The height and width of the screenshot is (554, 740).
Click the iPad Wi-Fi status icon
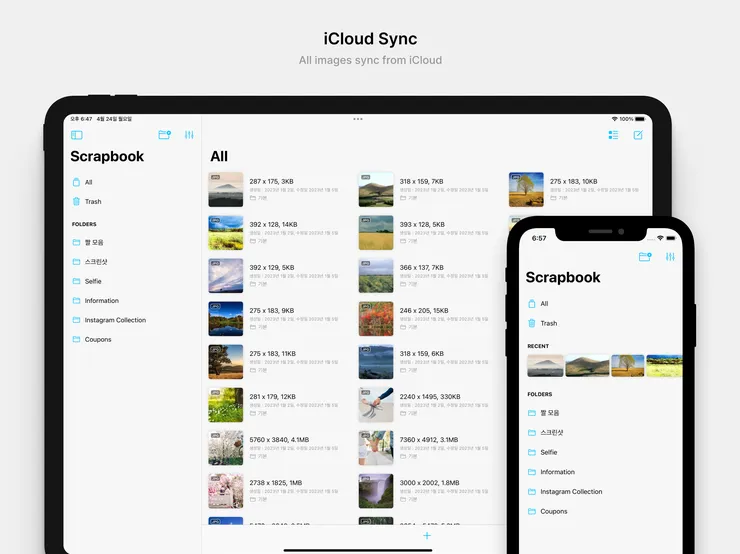614,119
